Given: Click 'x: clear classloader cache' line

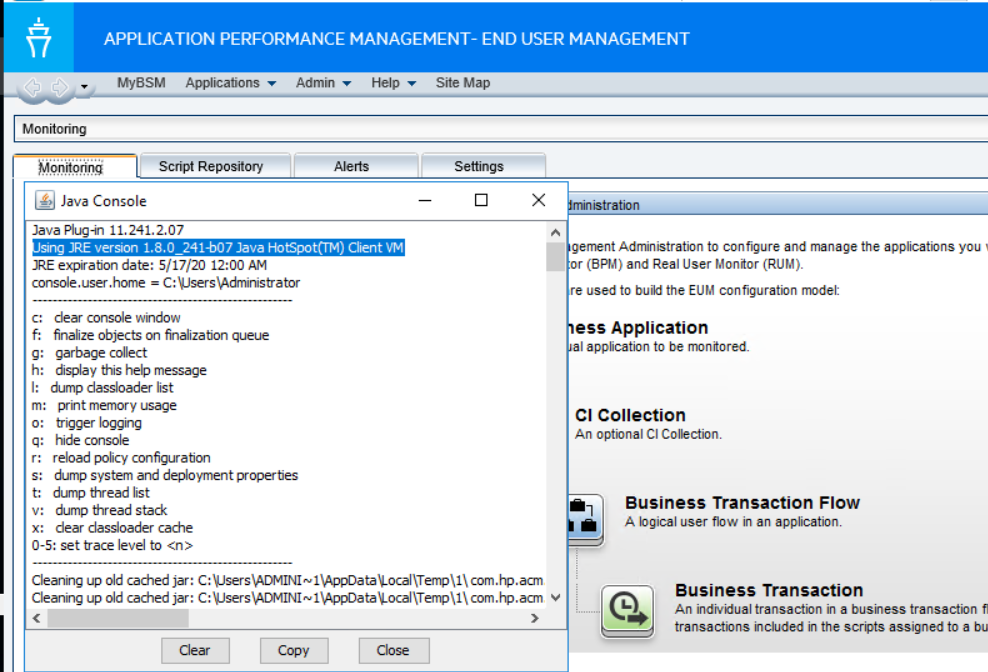Looking at the screenshot, I should tap(112, 528).
